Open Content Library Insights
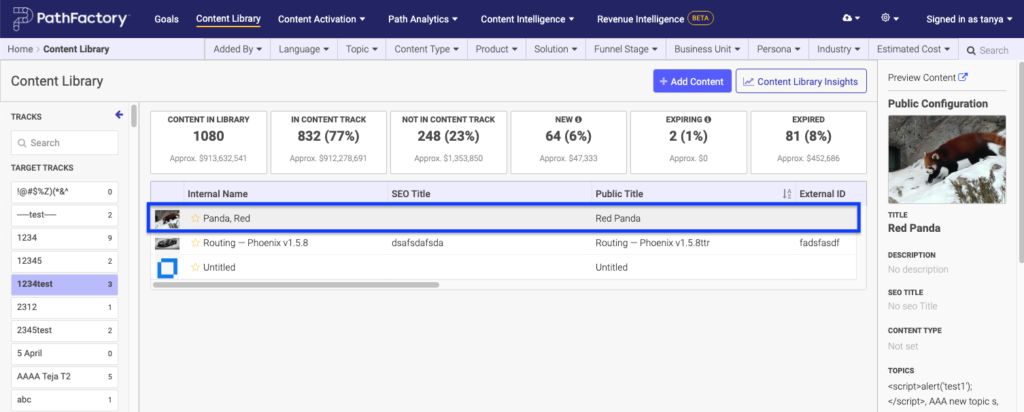 (801, 82)
